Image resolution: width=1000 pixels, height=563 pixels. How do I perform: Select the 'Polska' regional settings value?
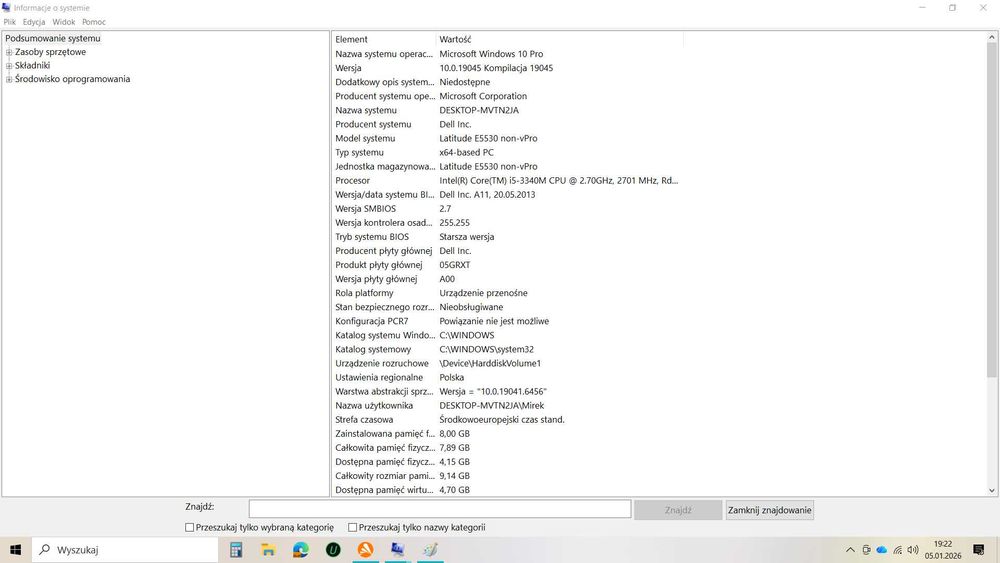tap(452, 377)
